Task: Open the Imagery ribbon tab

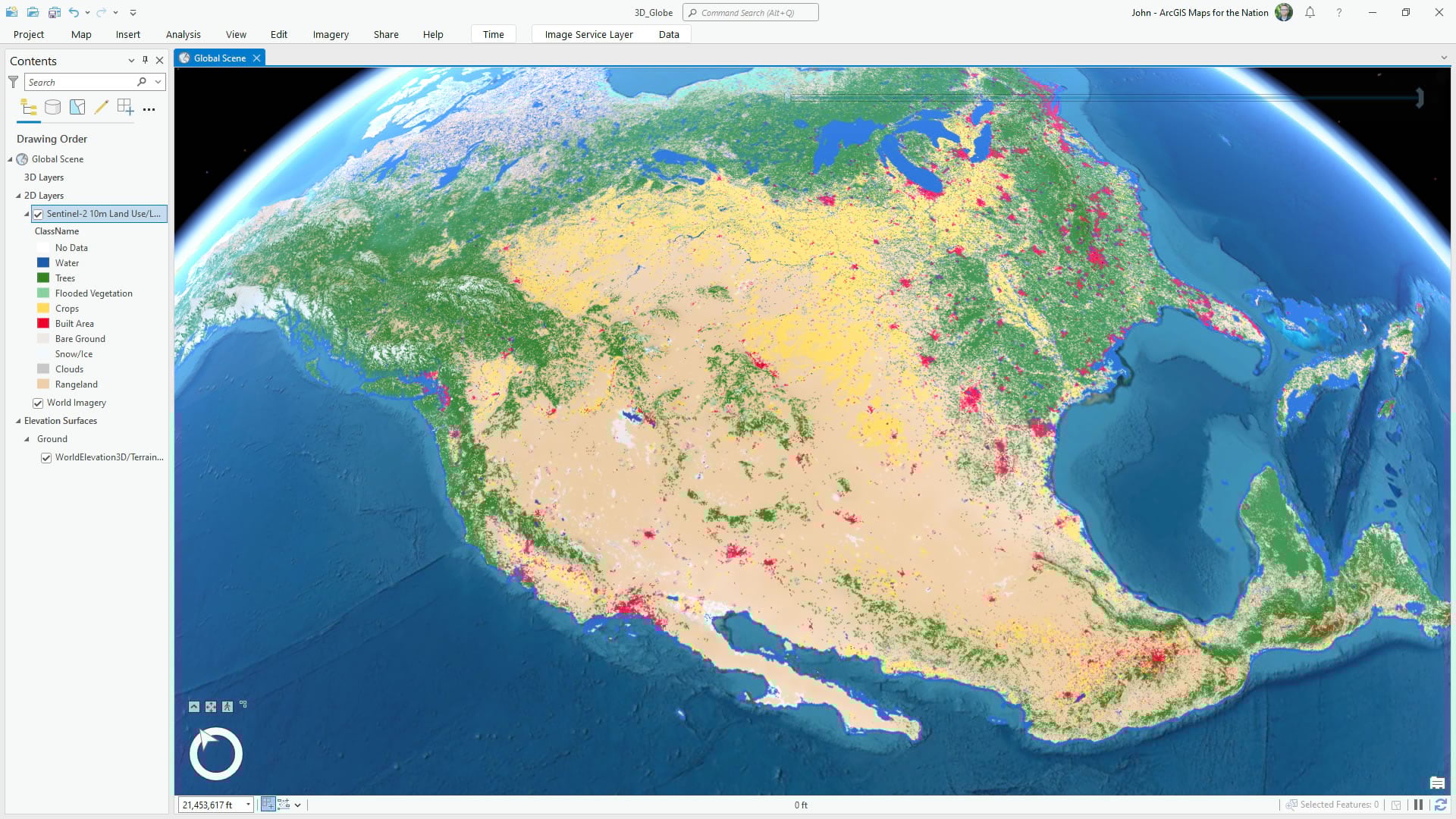Action: tap(331, 34)
